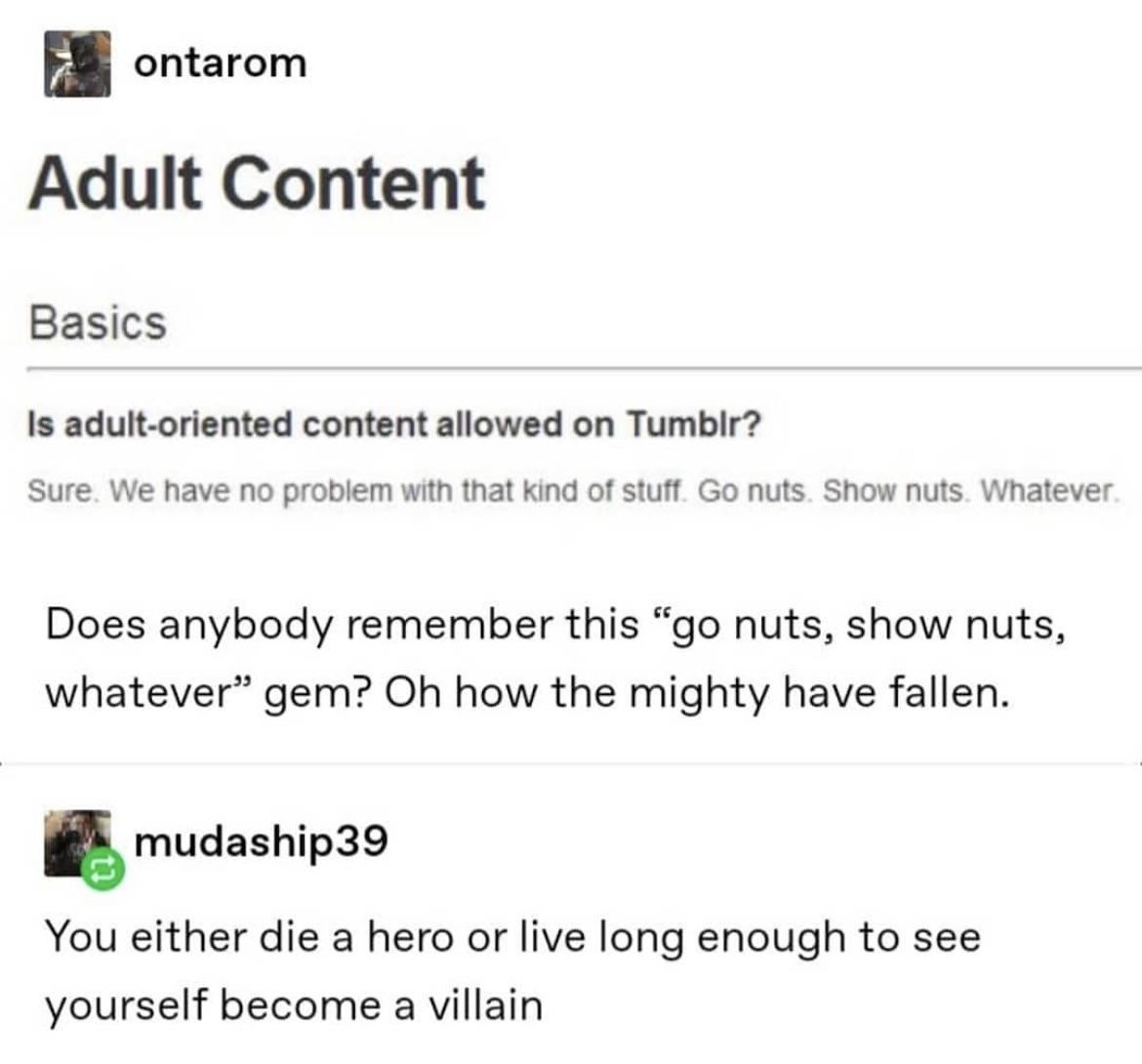This screenshot has width=1142, height=1064.
Task: Click the "Adult Content" heading
Action: coord(257,183)
